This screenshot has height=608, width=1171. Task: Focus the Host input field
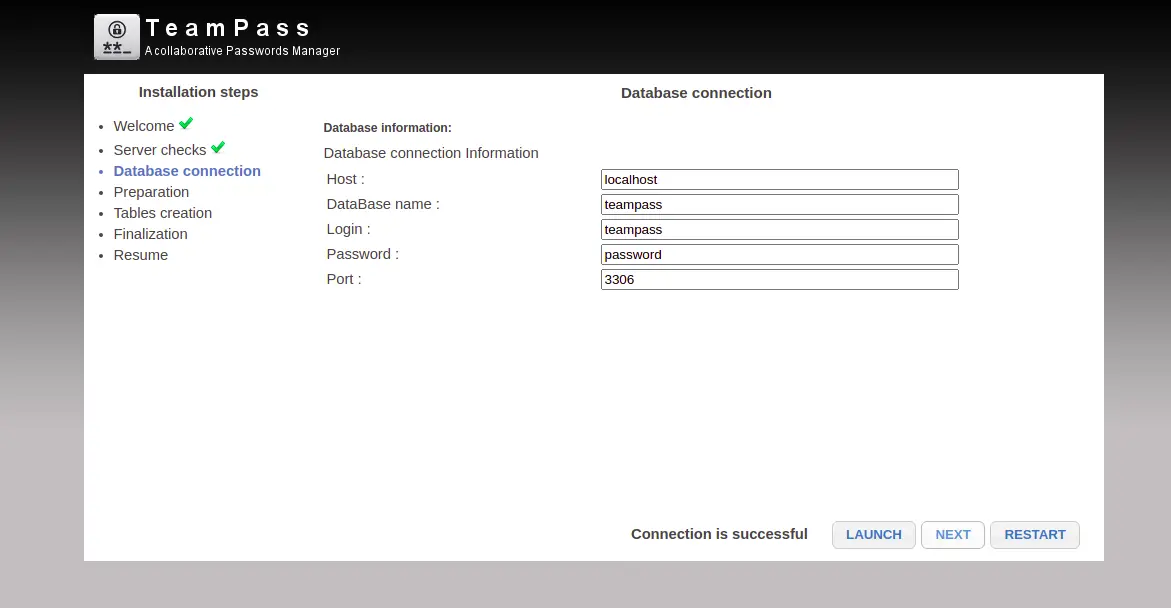point(780,179)
